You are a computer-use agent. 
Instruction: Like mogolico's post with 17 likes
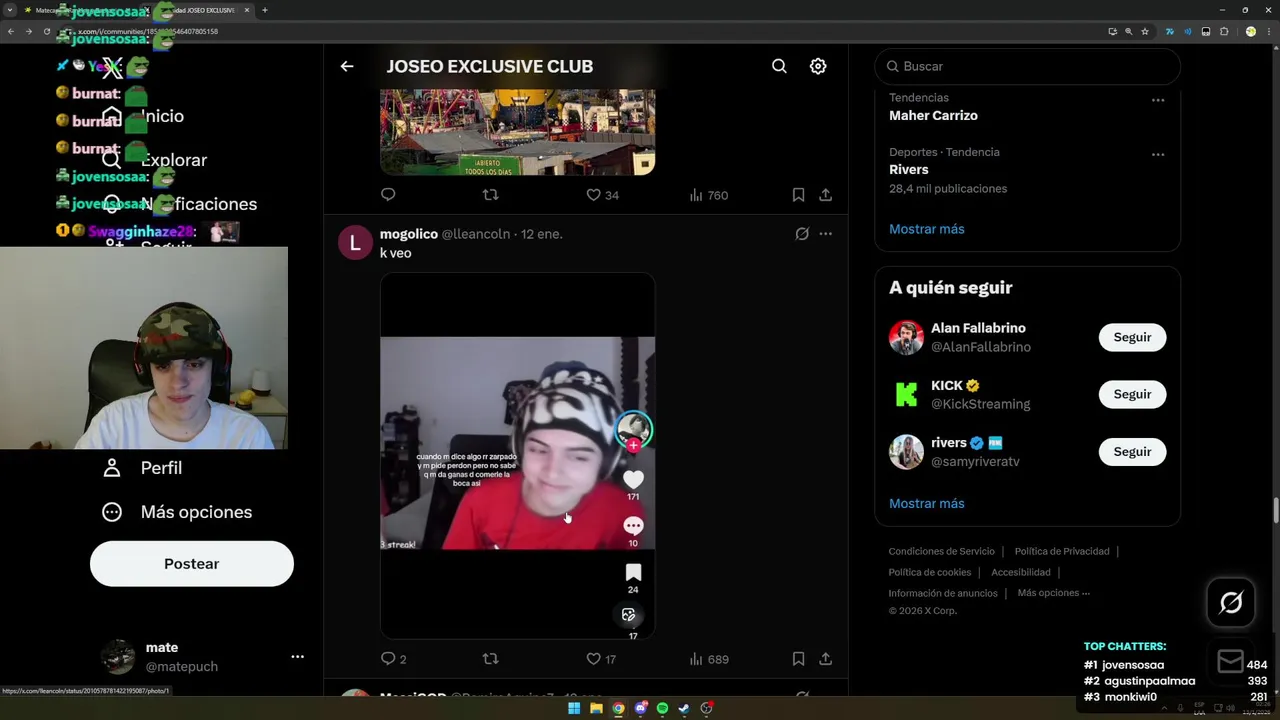(601, 659)
